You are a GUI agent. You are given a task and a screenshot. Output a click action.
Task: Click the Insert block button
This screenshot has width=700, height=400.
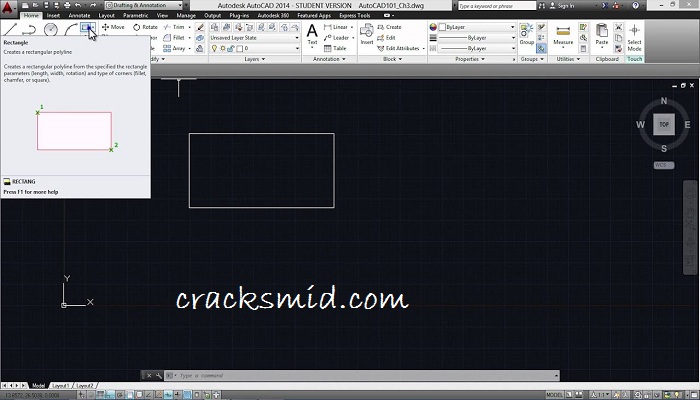pos(367,35)
